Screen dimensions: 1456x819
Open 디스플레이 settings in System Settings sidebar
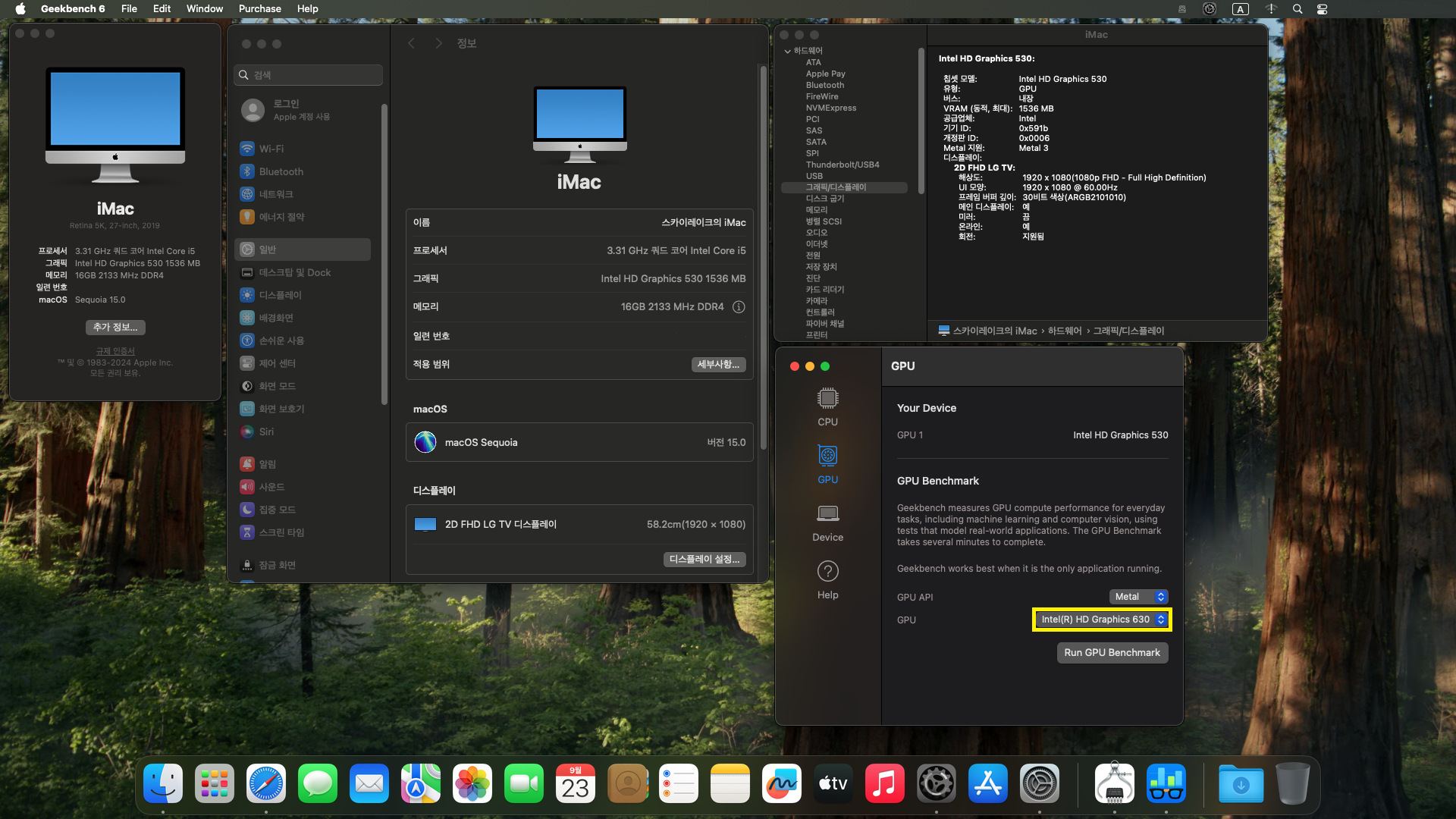(x=303, y=295)
